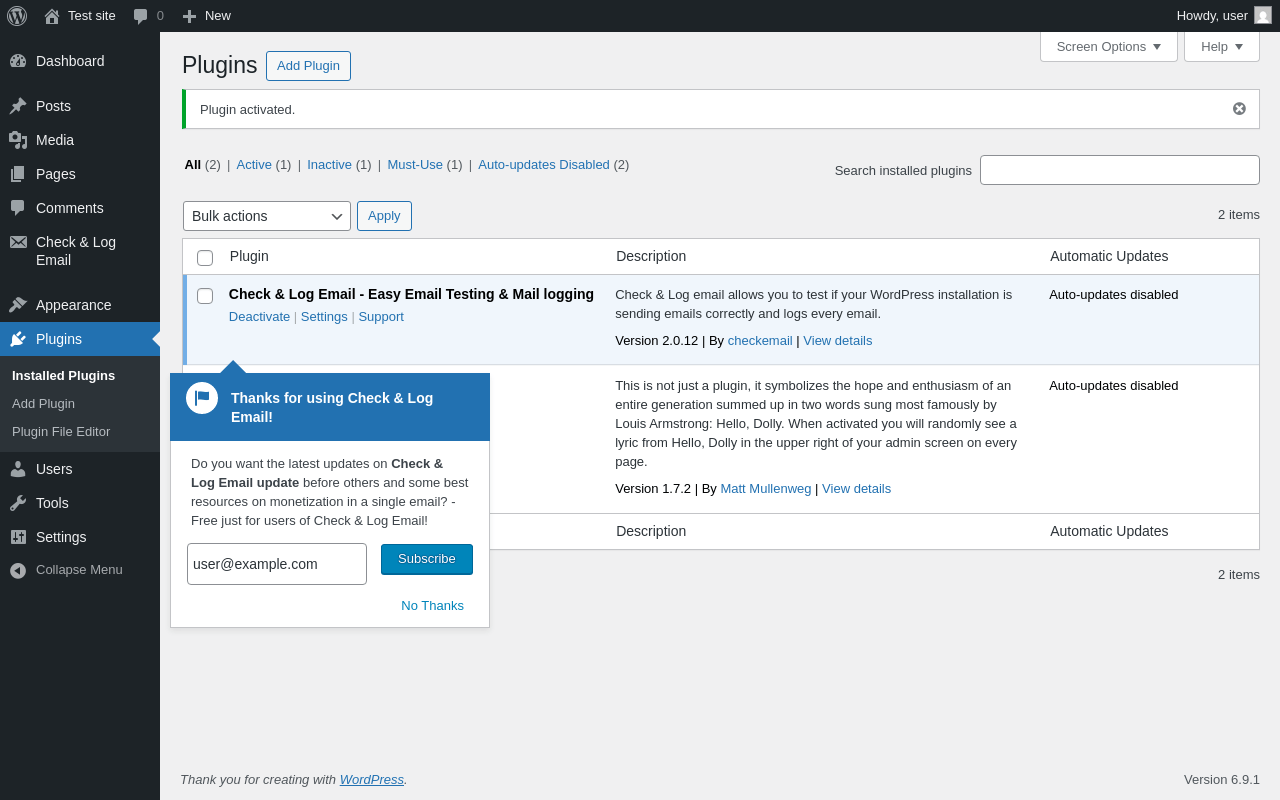This screenshot has height=800, width=1280.
Task: Expand the Help panel
Action: pos(1221,46)
